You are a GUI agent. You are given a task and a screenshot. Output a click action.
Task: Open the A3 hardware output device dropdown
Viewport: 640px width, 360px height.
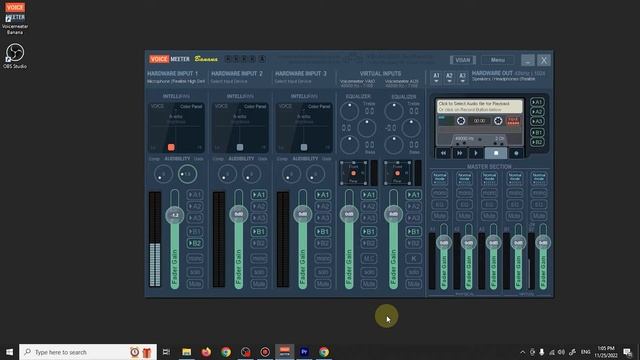[x=462, y=78]
